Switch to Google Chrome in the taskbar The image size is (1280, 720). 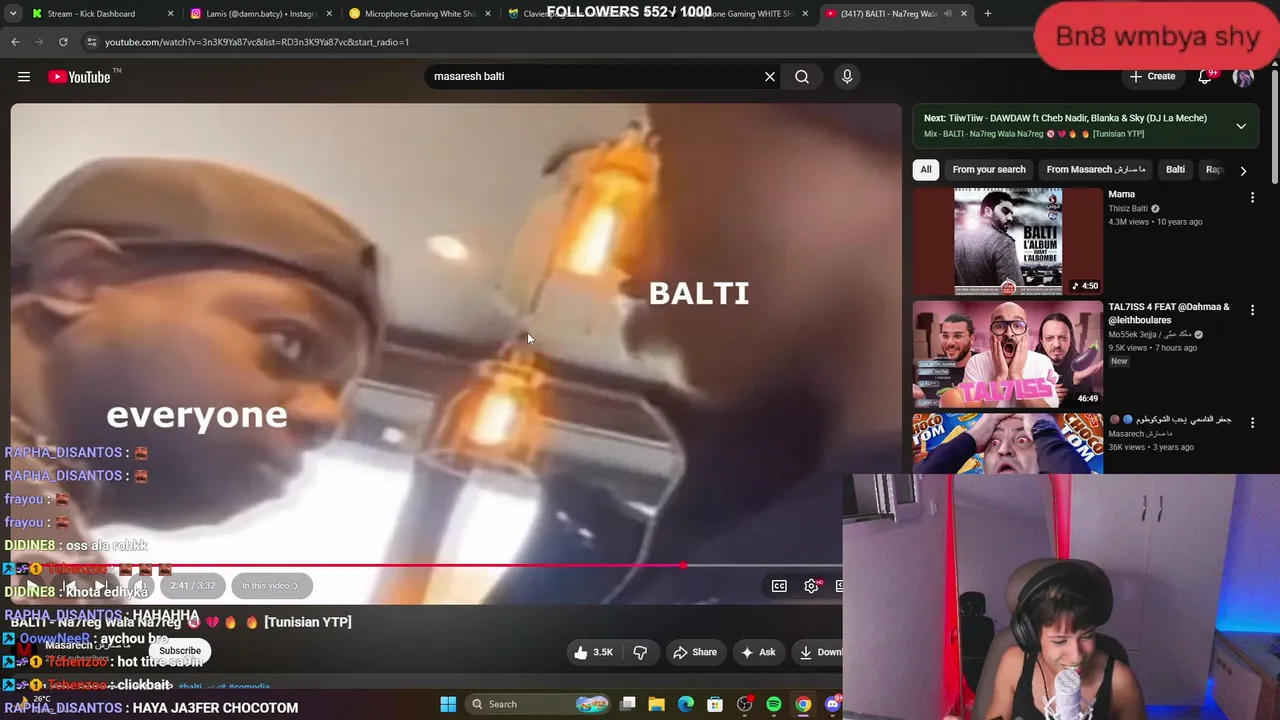803,704
